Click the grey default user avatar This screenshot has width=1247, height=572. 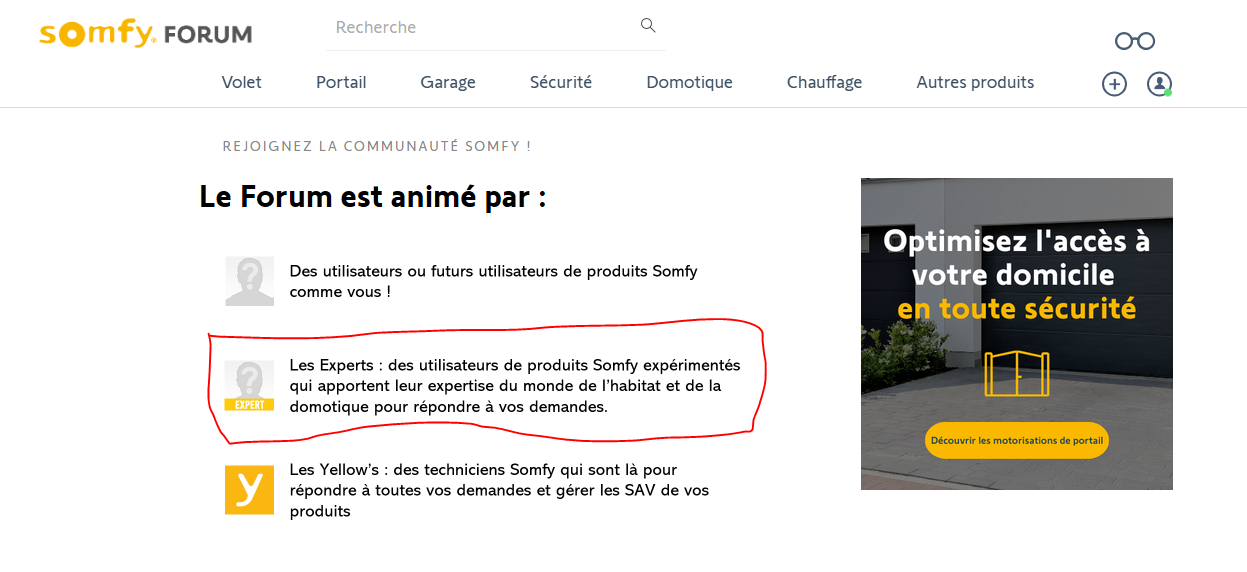(x=249, y=281)
